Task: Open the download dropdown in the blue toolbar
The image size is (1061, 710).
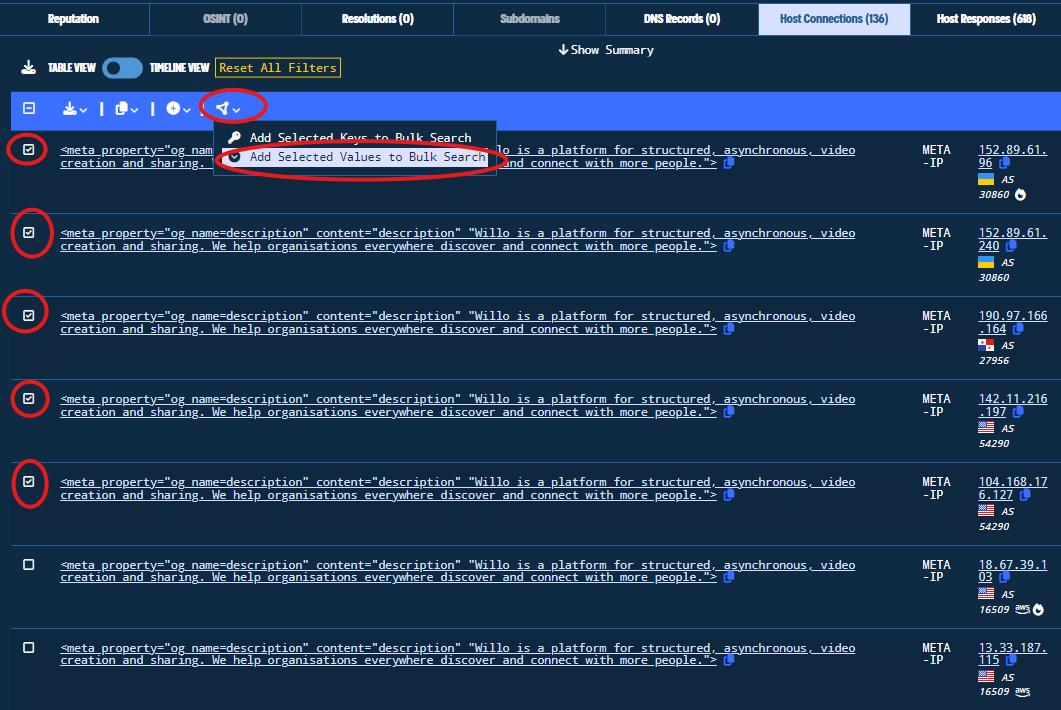Action: [x=74, y=109]
